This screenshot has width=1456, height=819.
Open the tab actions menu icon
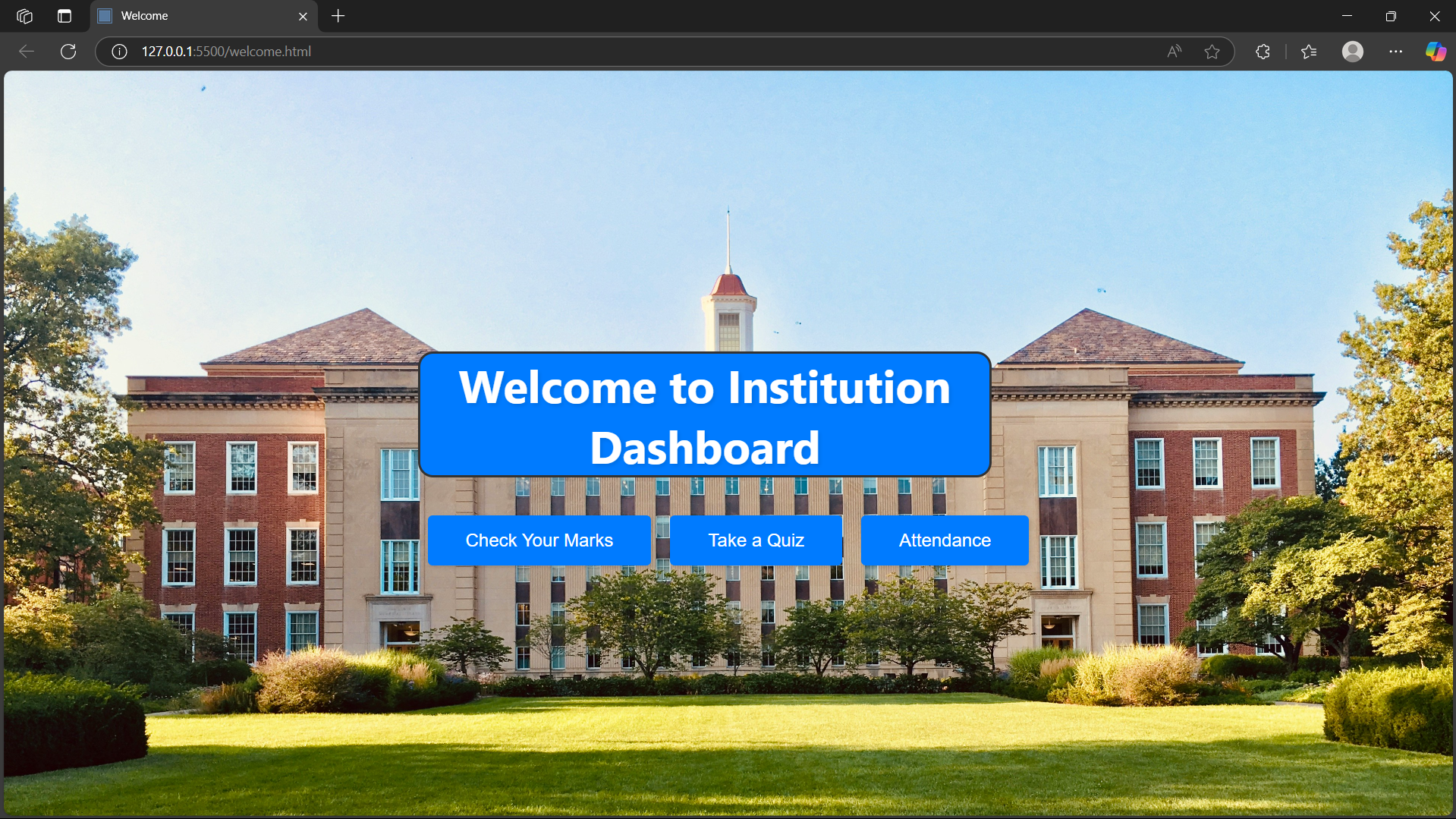click(64, 16)
